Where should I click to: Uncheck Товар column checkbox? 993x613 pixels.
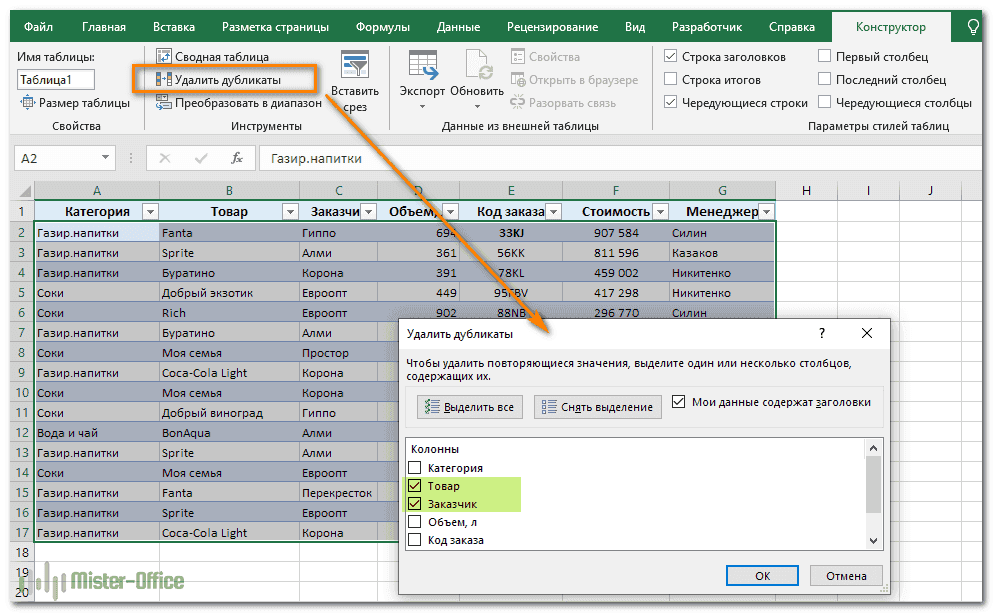[415, 486]
